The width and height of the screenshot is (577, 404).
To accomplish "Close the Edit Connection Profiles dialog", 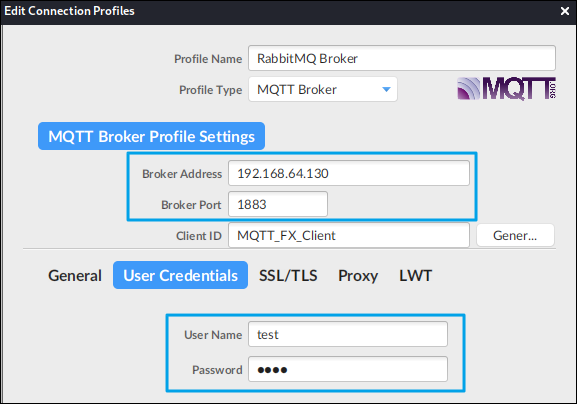I will [x=565, y=11].
